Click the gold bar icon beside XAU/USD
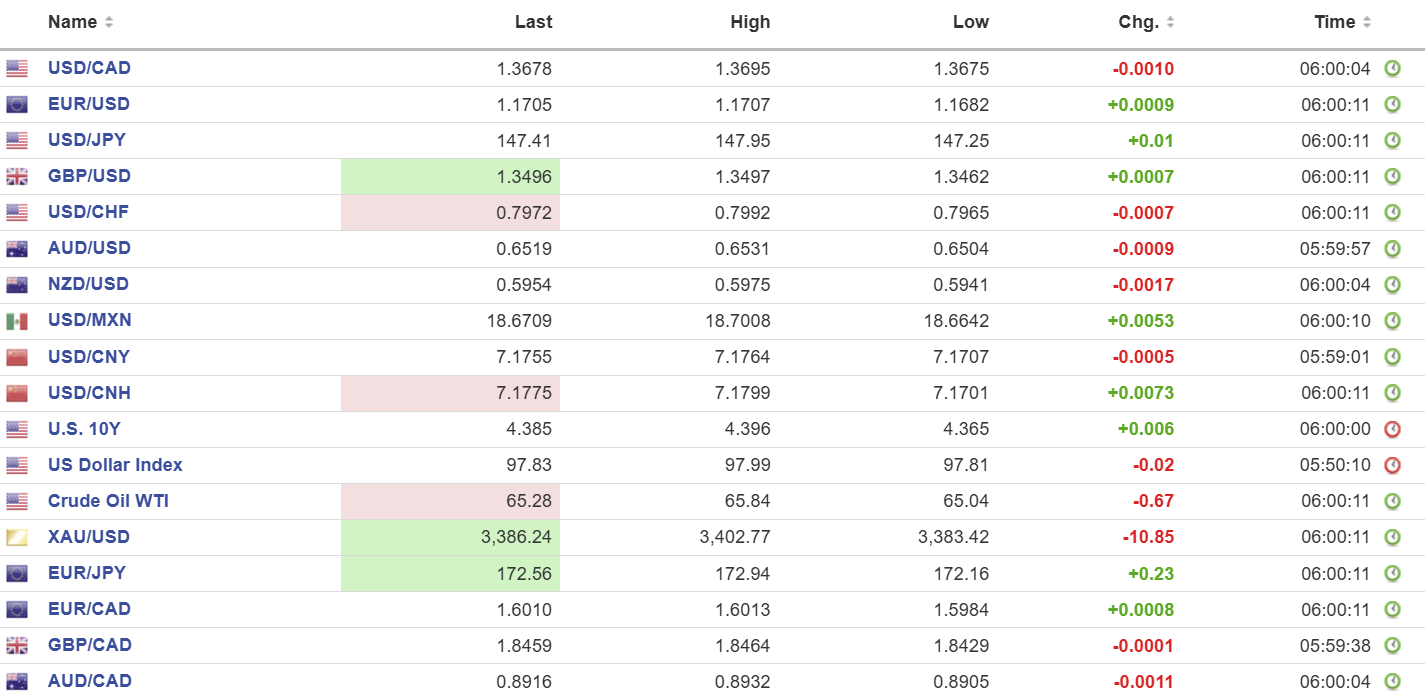Screen dimensions: 1425x694 click(17, 538)
